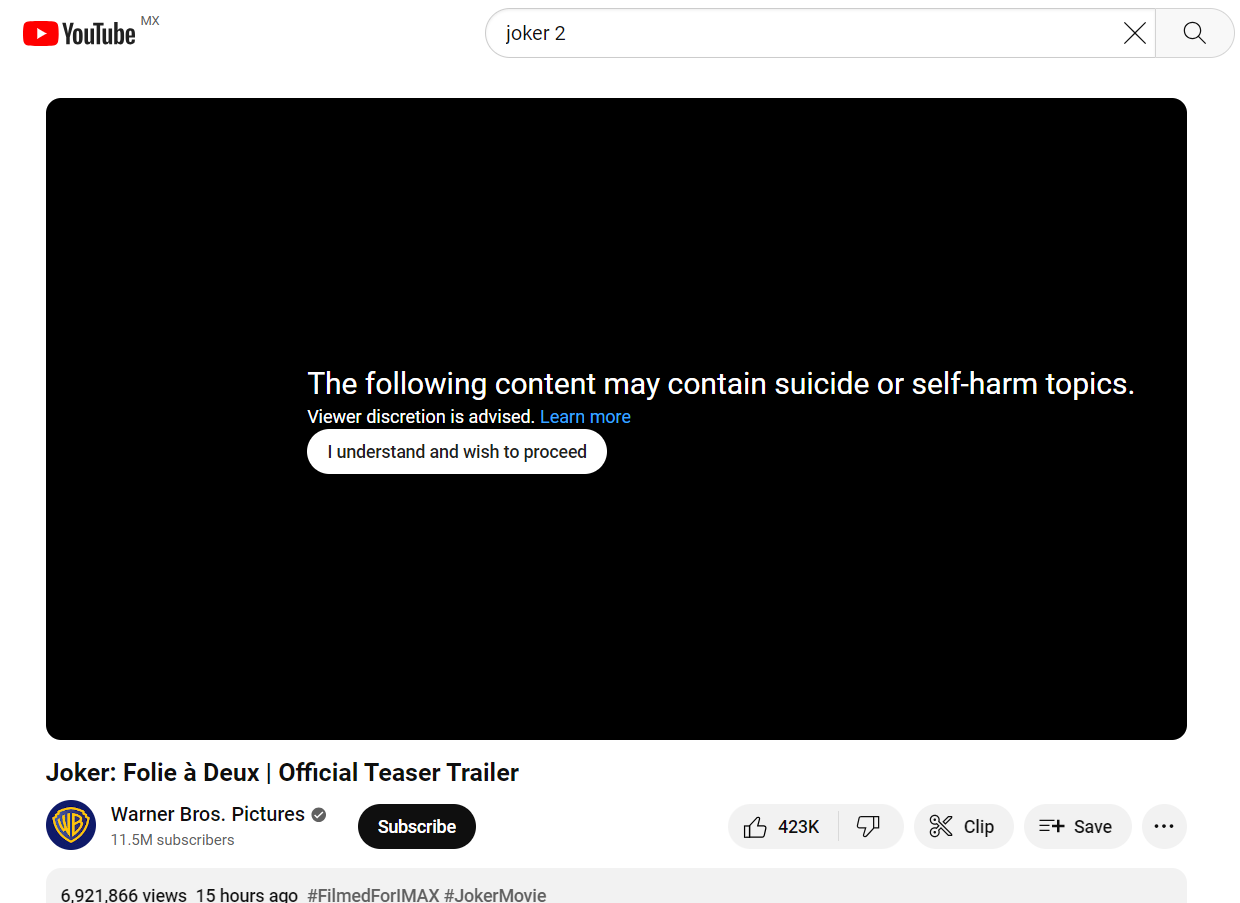Follow the 'Learn more' link
The height and width of the screenshot is (903, 1240).
pyautogui.click(x=585, y=417)
